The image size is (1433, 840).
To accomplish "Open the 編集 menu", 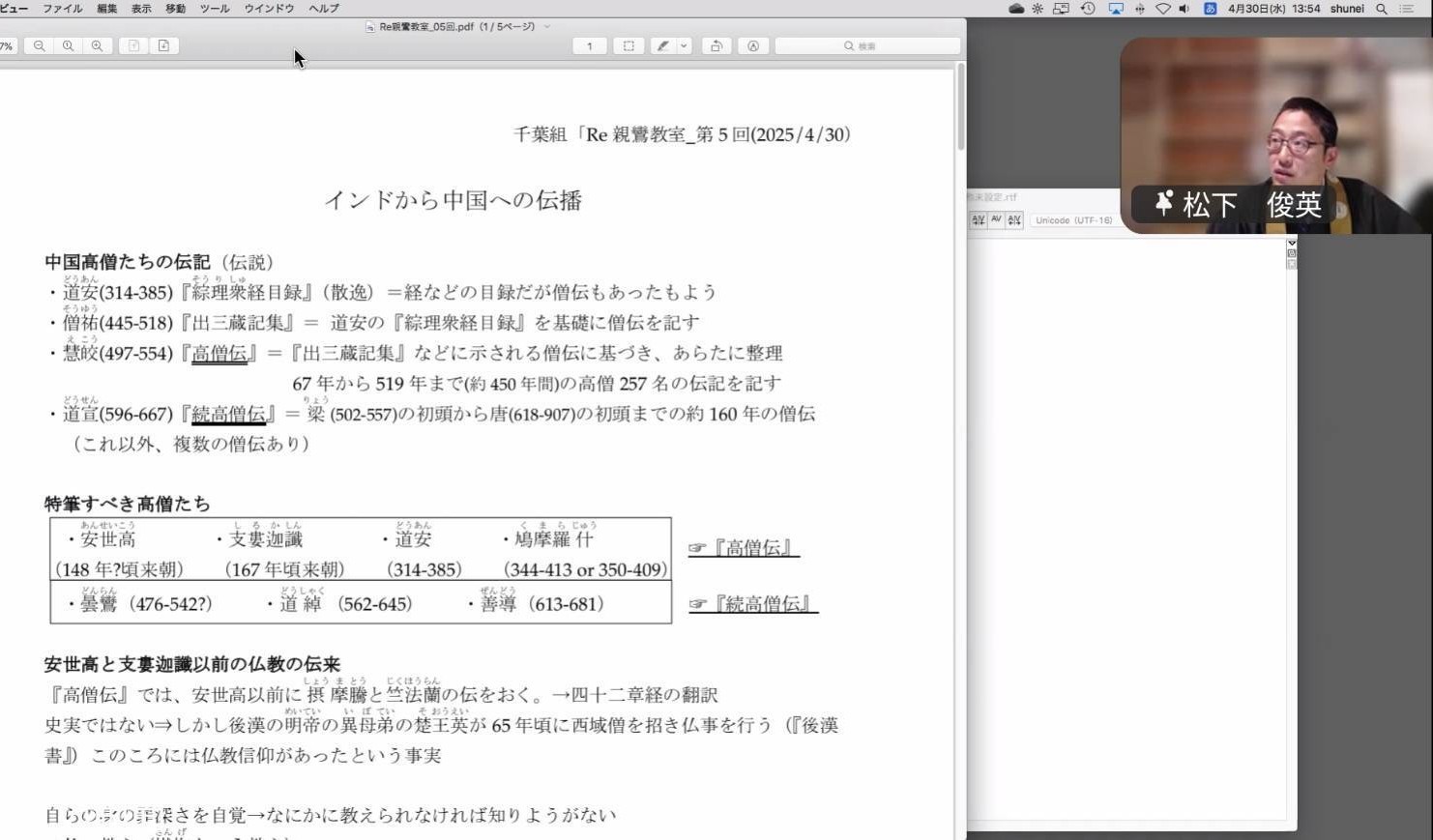I will (107, 9).
